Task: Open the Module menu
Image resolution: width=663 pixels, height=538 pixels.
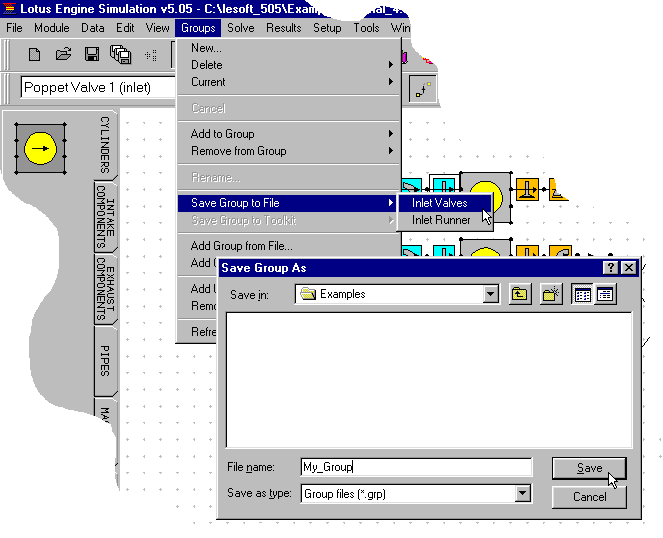Action: pyautogui.click(x=52, y=28)
